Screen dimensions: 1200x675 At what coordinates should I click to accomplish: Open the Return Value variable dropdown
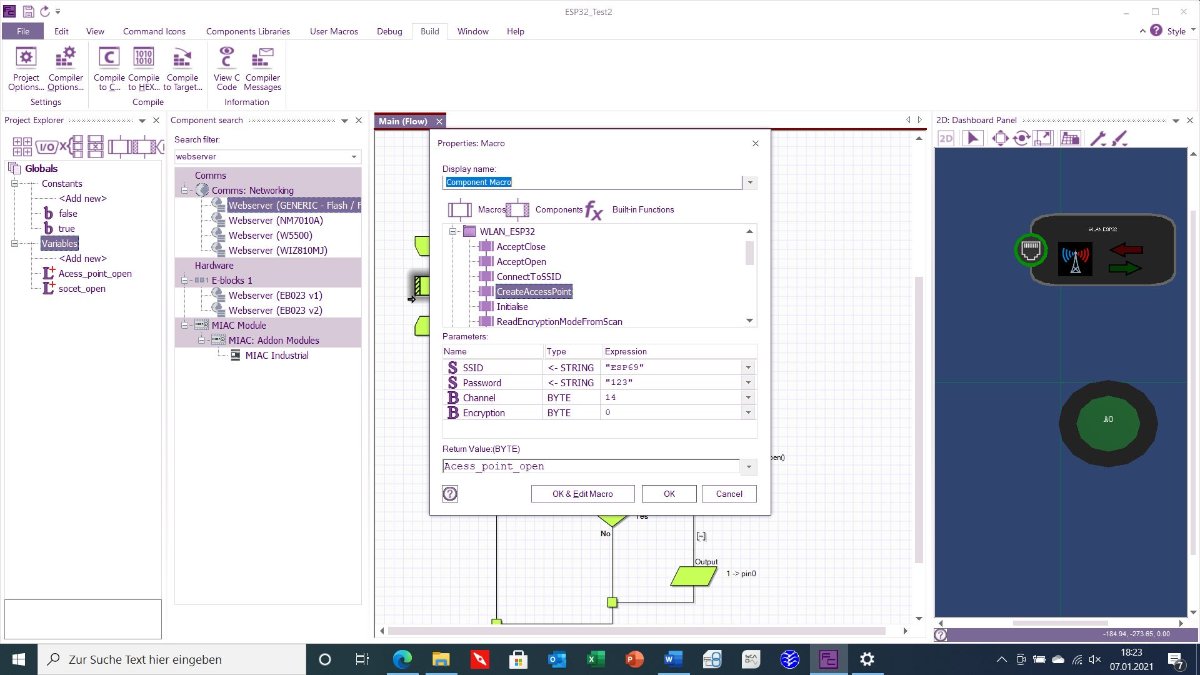pyautogui.click(x=750, y=466)
